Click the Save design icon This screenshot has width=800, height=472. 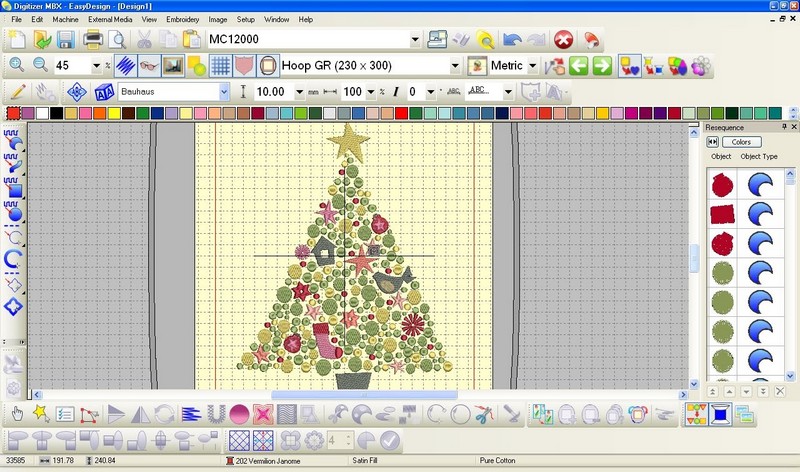[x=66, y=40]
